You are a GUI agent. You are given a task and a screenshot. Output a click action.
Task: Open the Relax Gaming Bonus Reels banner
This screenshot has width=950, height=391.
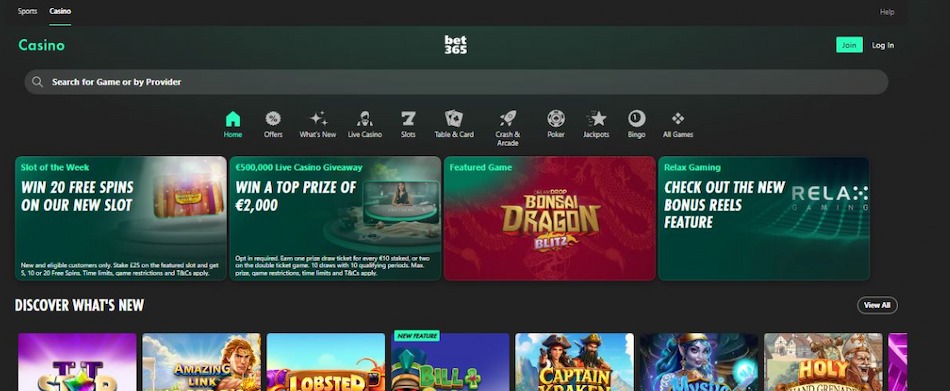pos(763,218)
